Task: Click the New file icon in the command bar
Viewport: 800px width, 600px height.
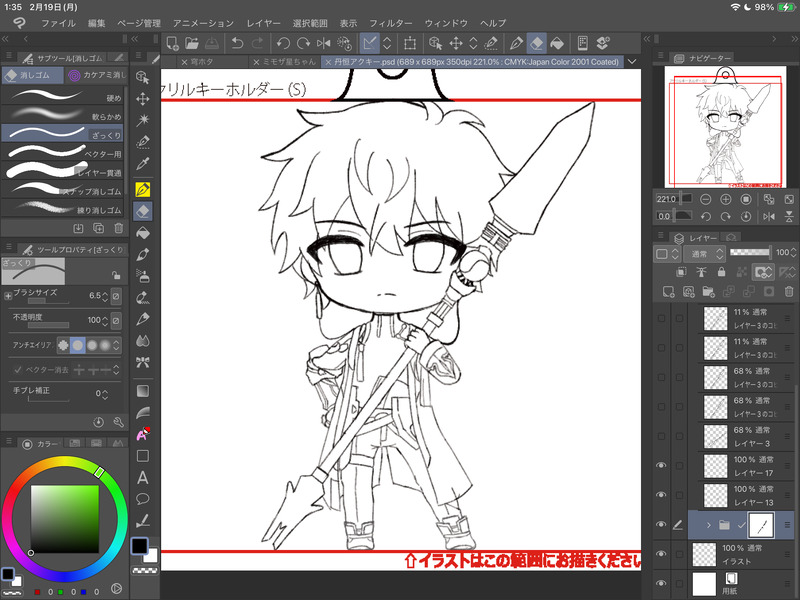Action: coord(172,43)
